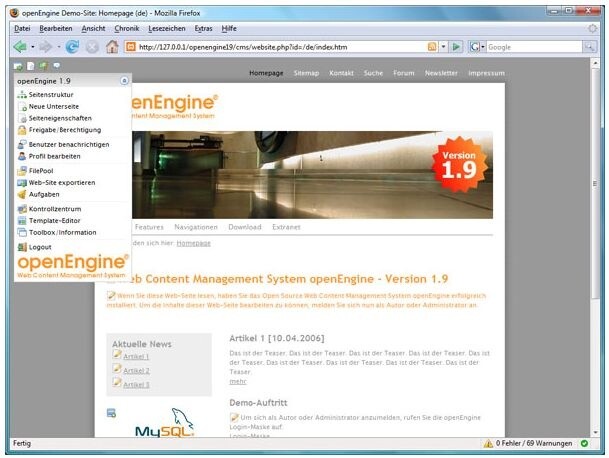Open Impressum in the top navigation

click(486, 73)
